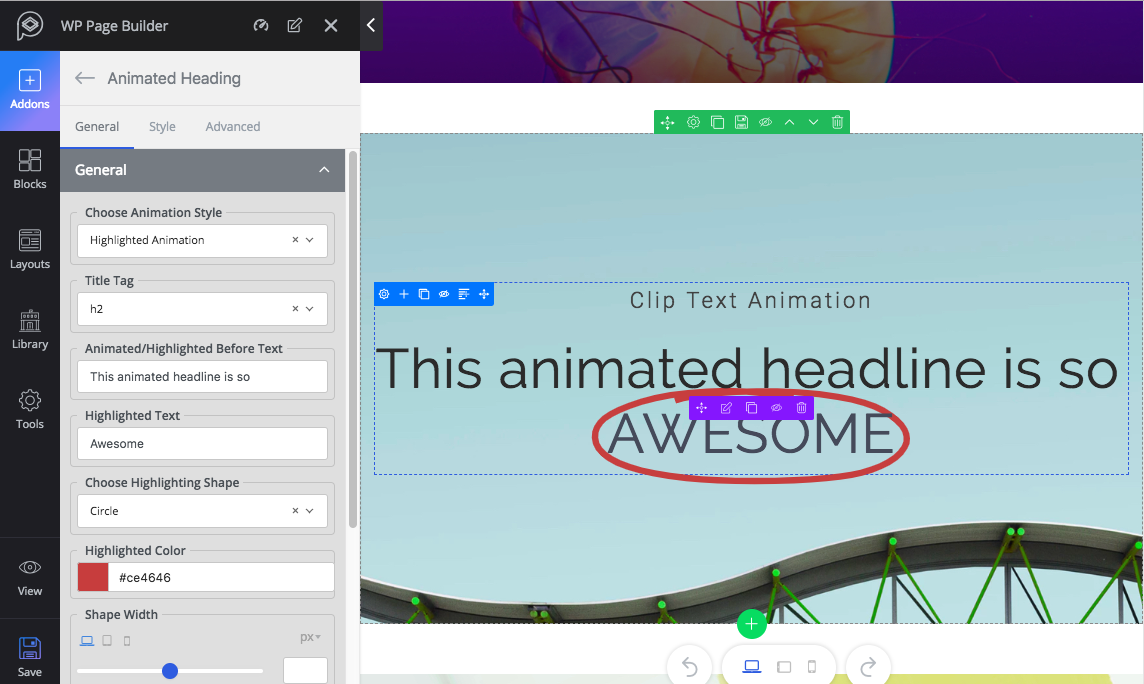This screenshot has height=684, width=1144.
Task: Duplicate column via blue copy icon
Action: pyautogui.click(x=424, y=294)
